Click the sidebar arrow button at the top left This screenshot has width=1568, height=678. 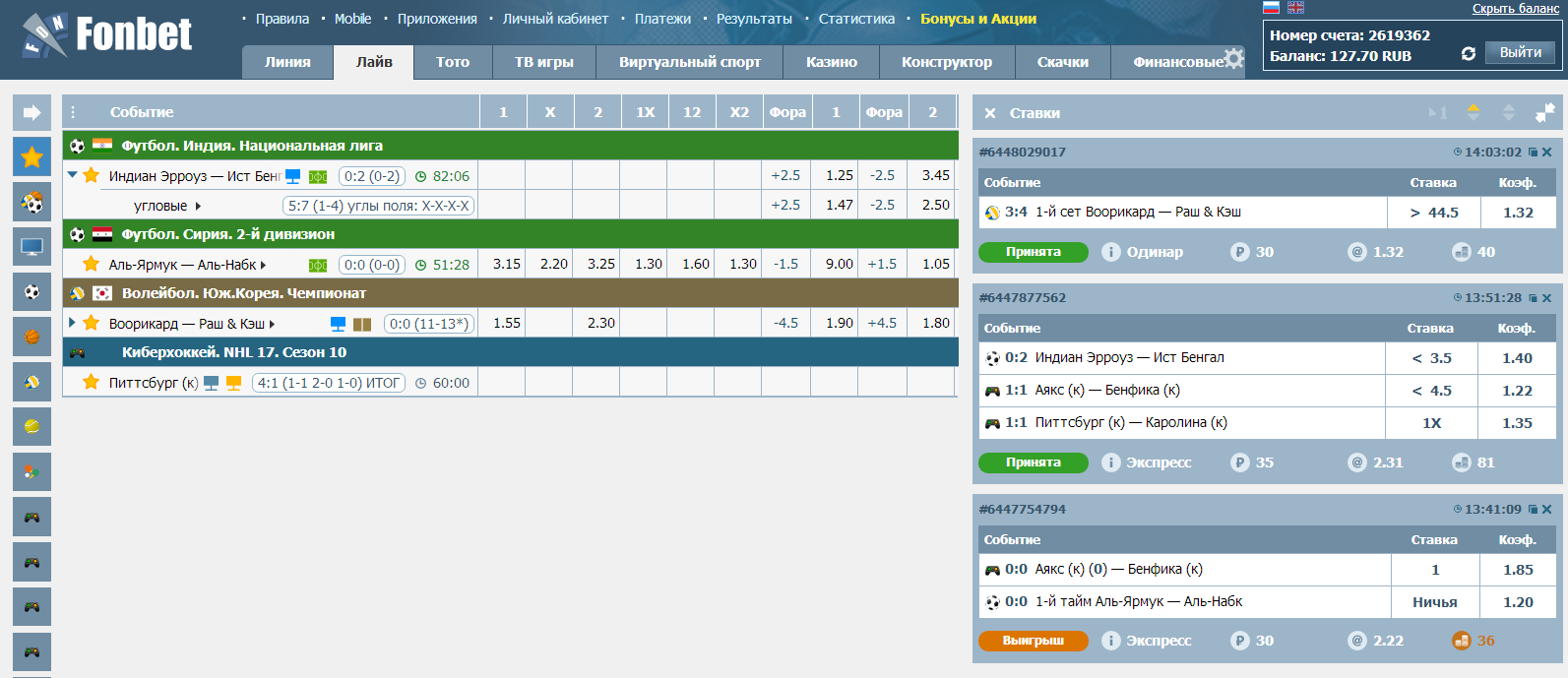tap(31, 112)
